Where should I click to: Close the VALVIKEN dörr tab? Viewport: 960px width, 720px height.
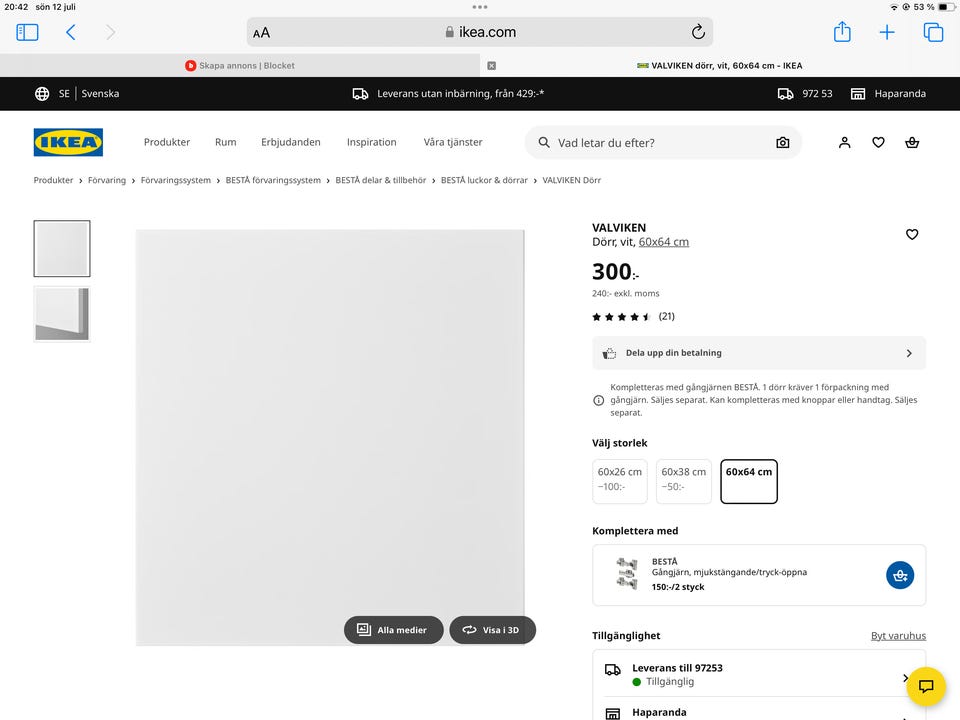[492, 66]
